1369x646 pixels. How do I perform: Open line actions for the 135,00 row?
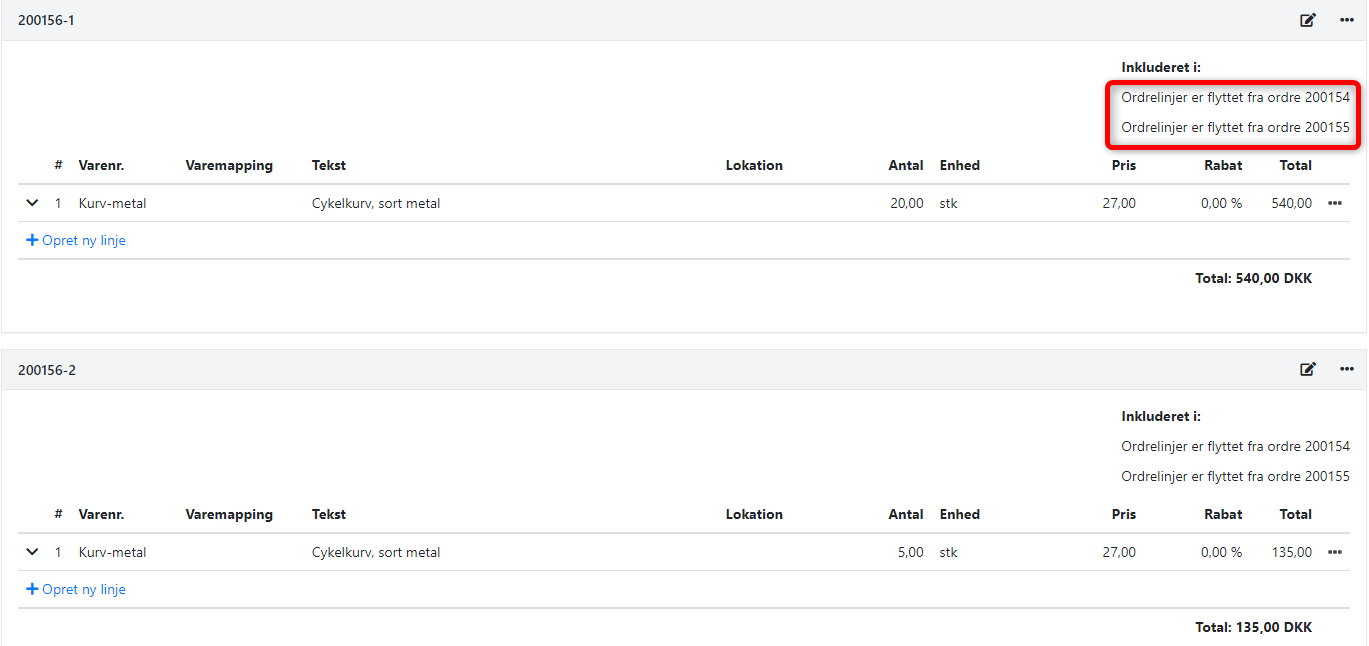click(1334, 552)
